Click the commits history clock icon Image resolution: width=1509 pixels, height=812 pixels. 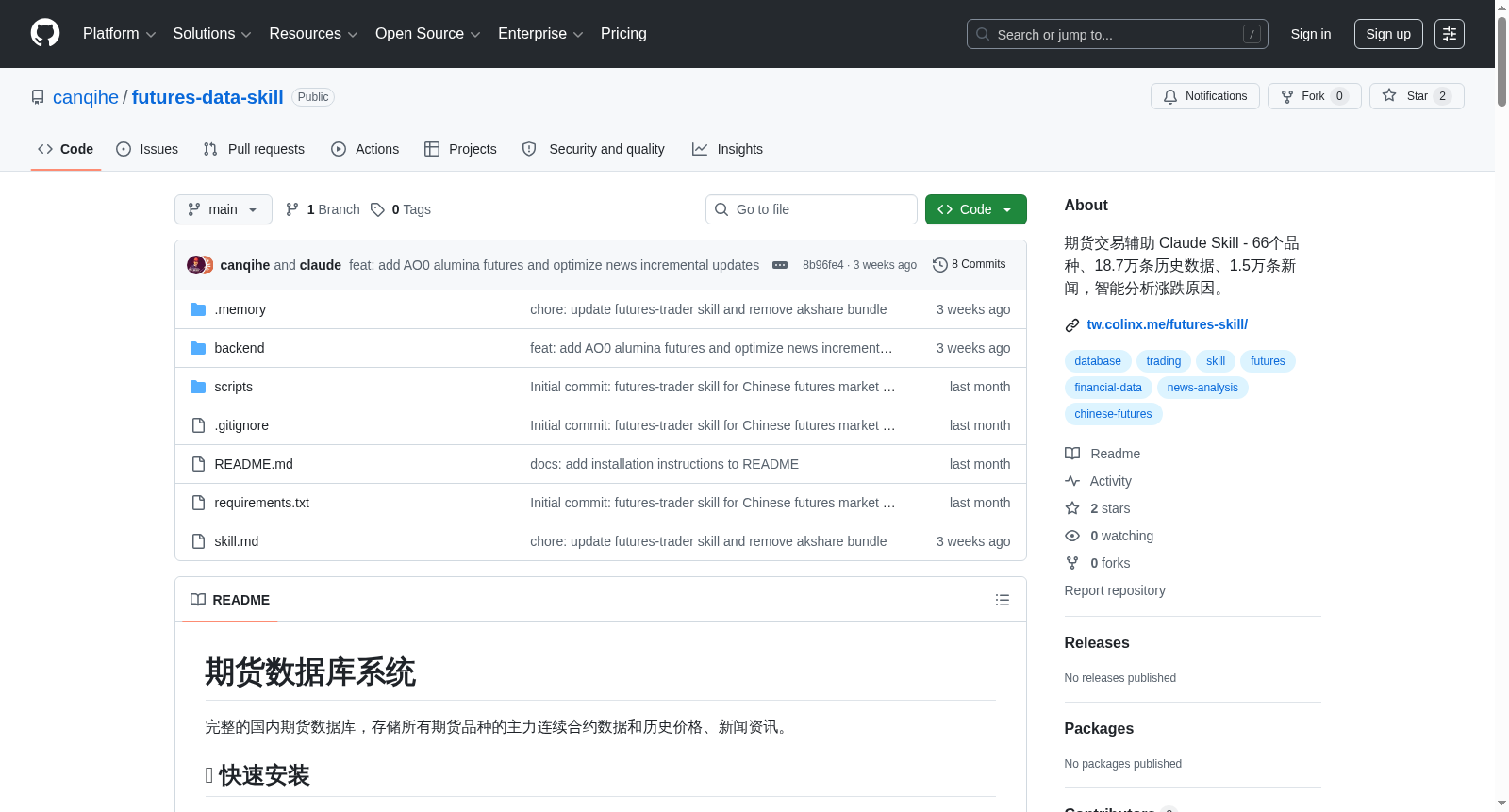[940, 265]
